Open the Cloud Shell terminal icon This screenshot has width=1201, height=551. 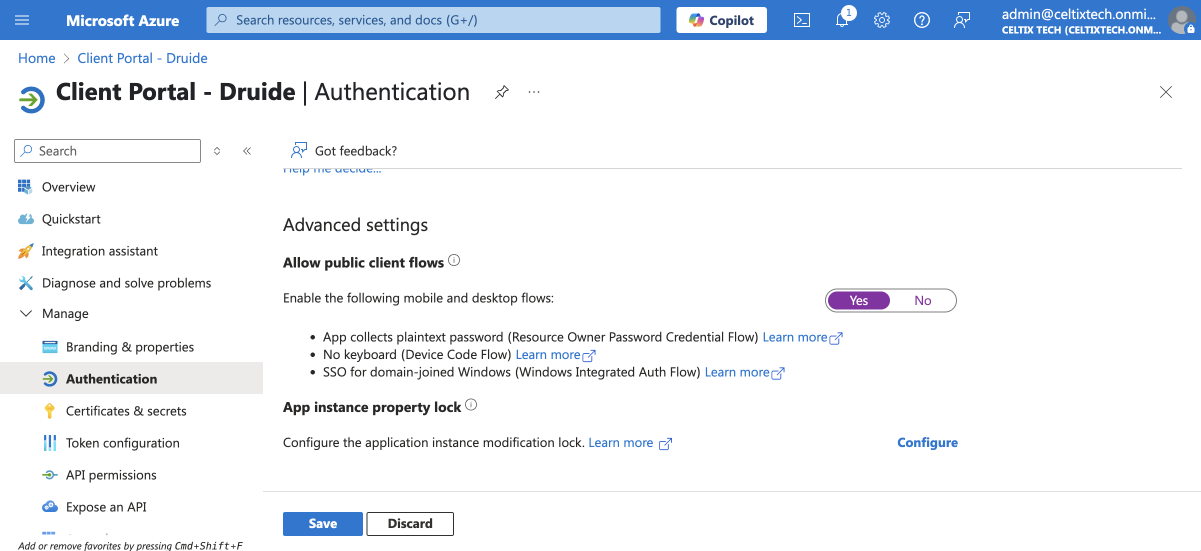[x=801, y=20]
